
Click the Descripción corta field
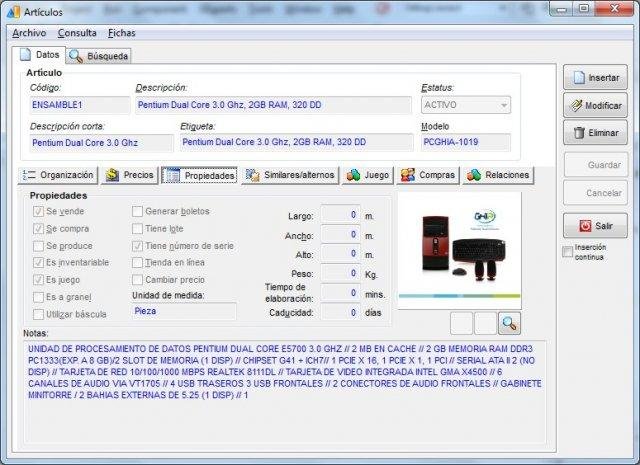[x=102, y=143]
